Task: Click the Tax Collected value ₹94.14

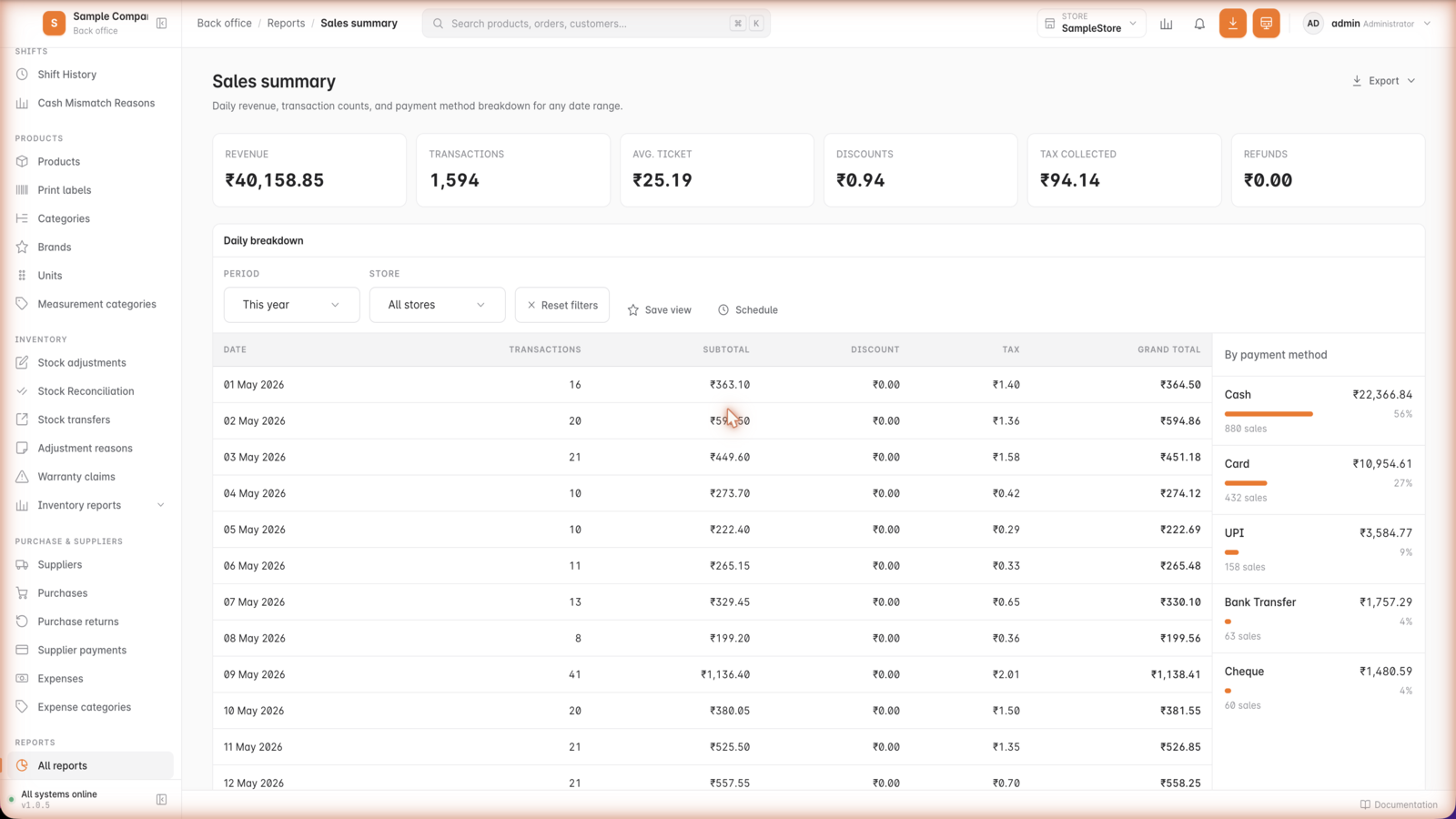Action: (1070, 180)
